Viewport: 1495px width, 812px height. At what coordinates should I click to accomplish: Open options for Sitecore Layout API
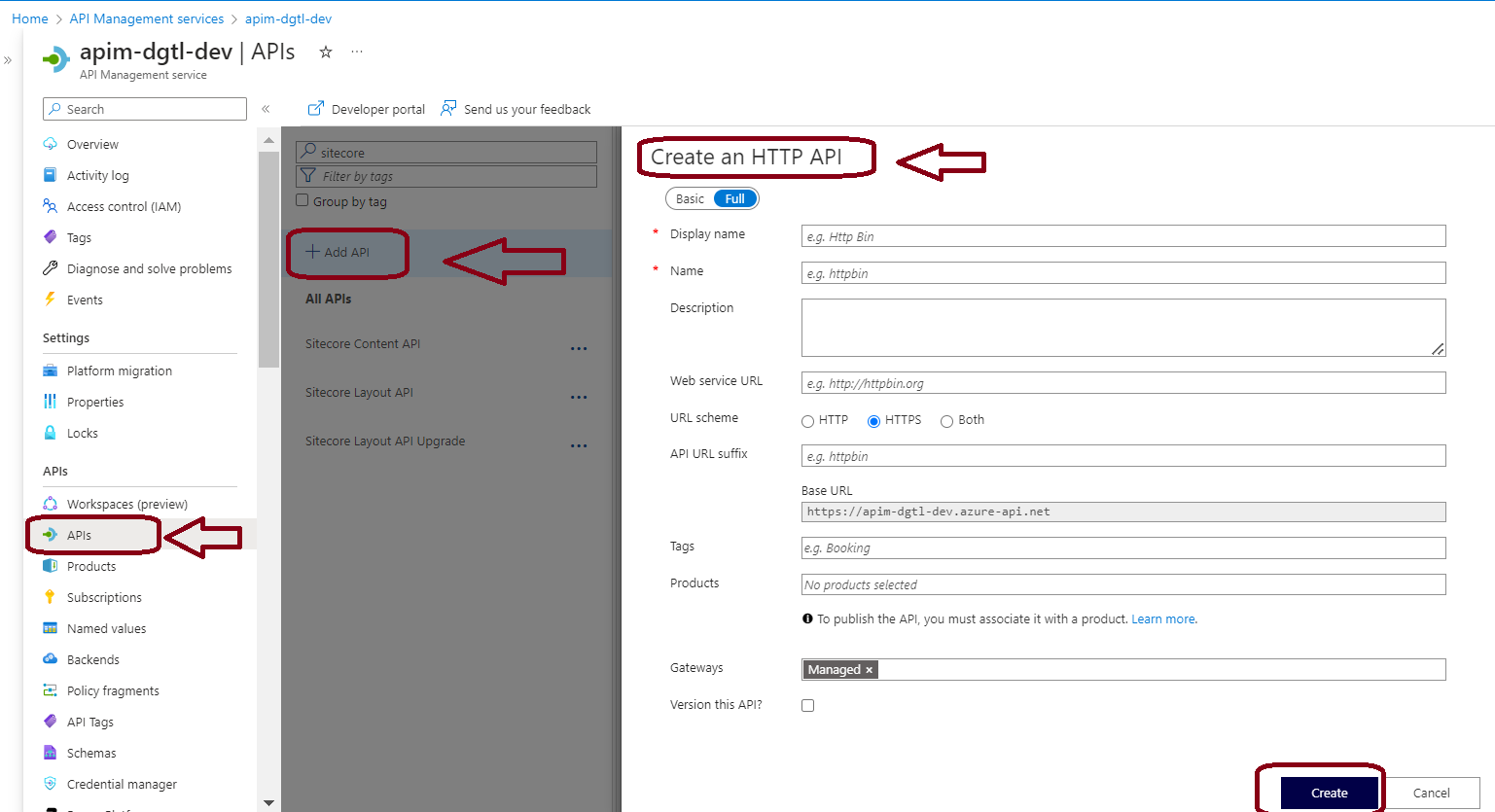pos(579,397)
